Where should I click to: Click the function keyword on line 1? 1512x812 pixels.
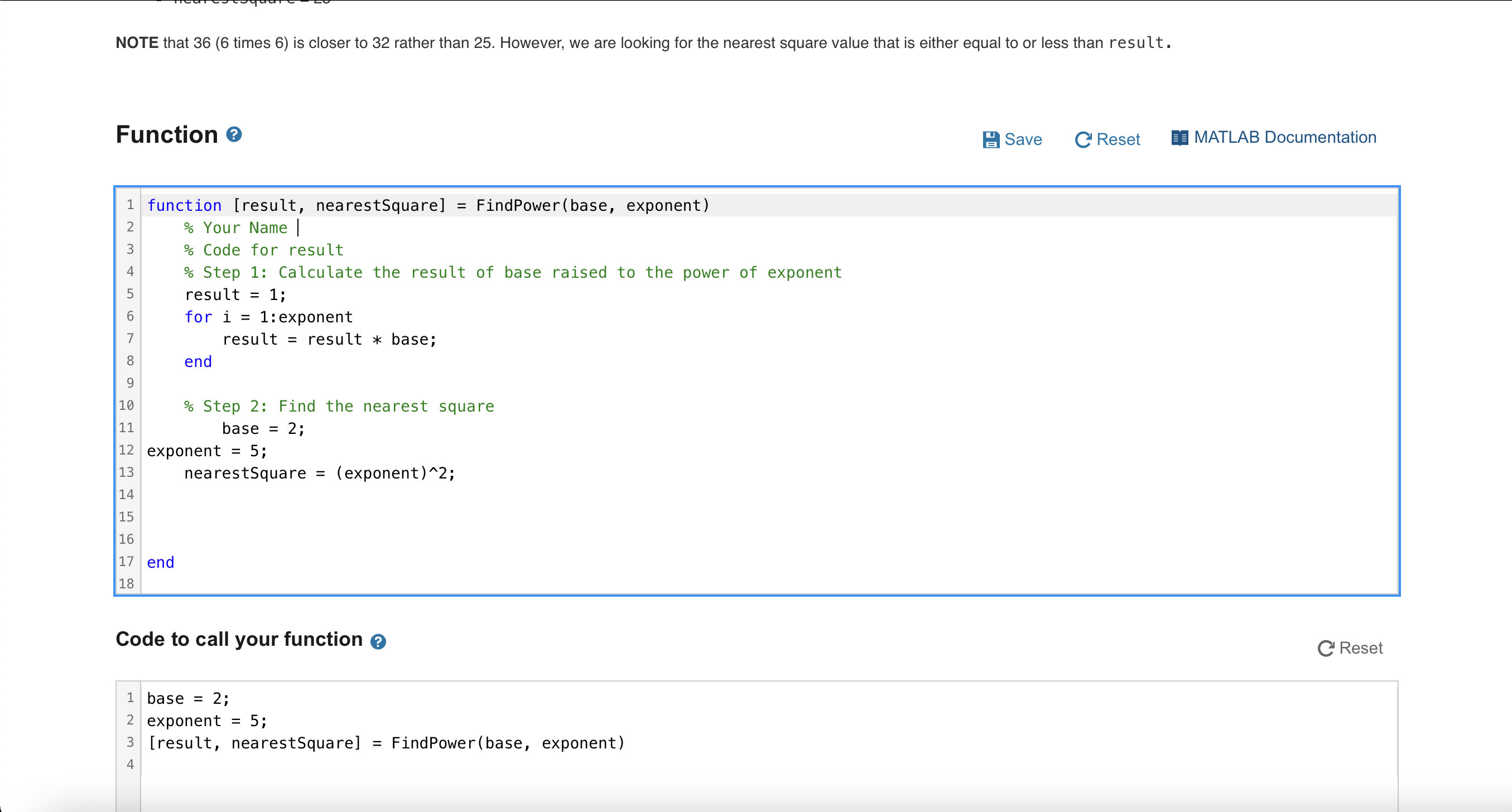(184, 205)
